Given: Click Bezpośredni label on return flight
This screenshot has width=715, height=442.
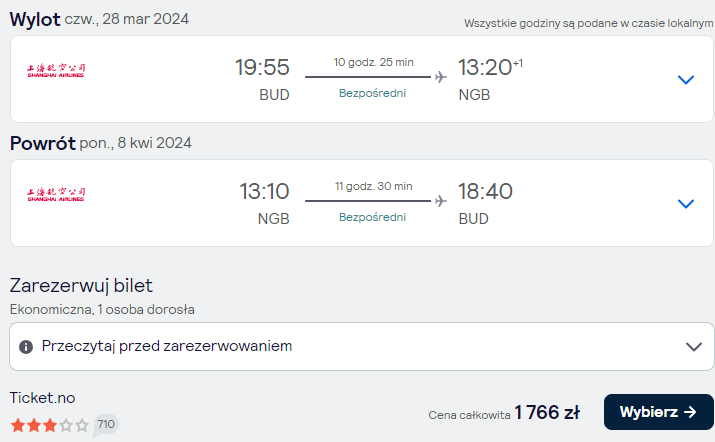Looking at the screenshot, I should [373, 217].
